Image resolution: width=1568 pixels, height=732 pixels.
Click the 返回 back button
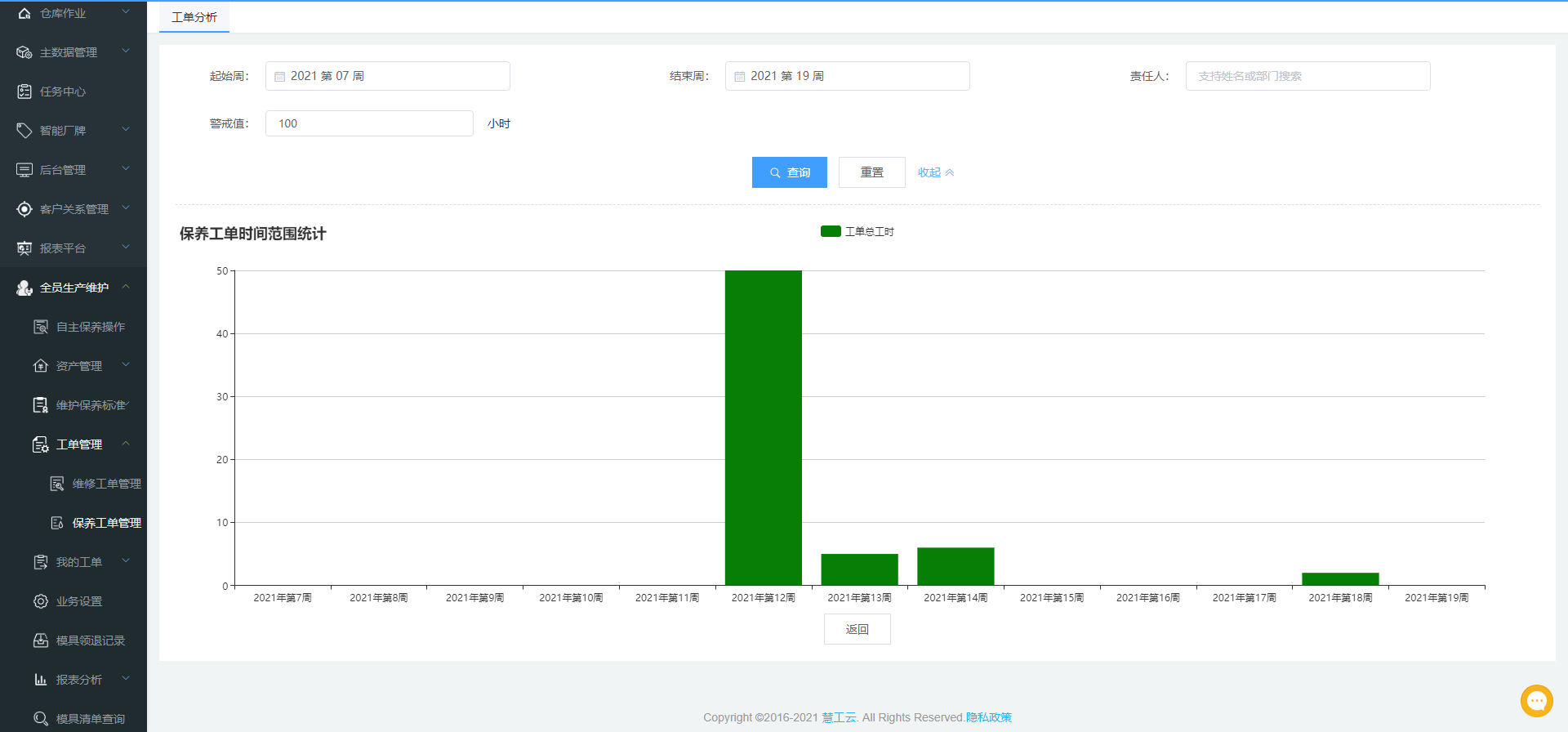point(857,629)
